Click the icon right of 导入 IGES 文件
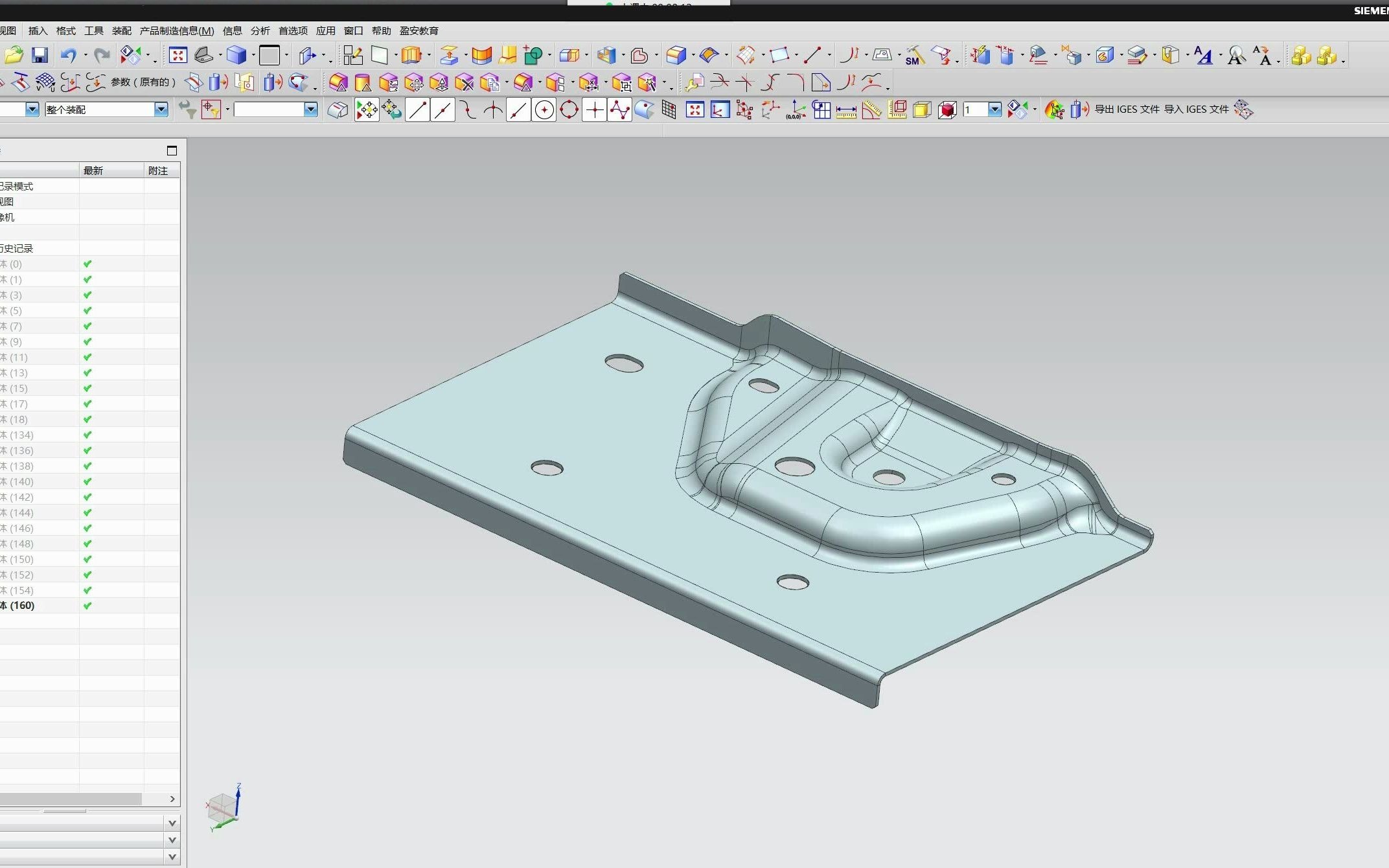The height and width of the screenshot is (868, 1389). (1243, 109)
